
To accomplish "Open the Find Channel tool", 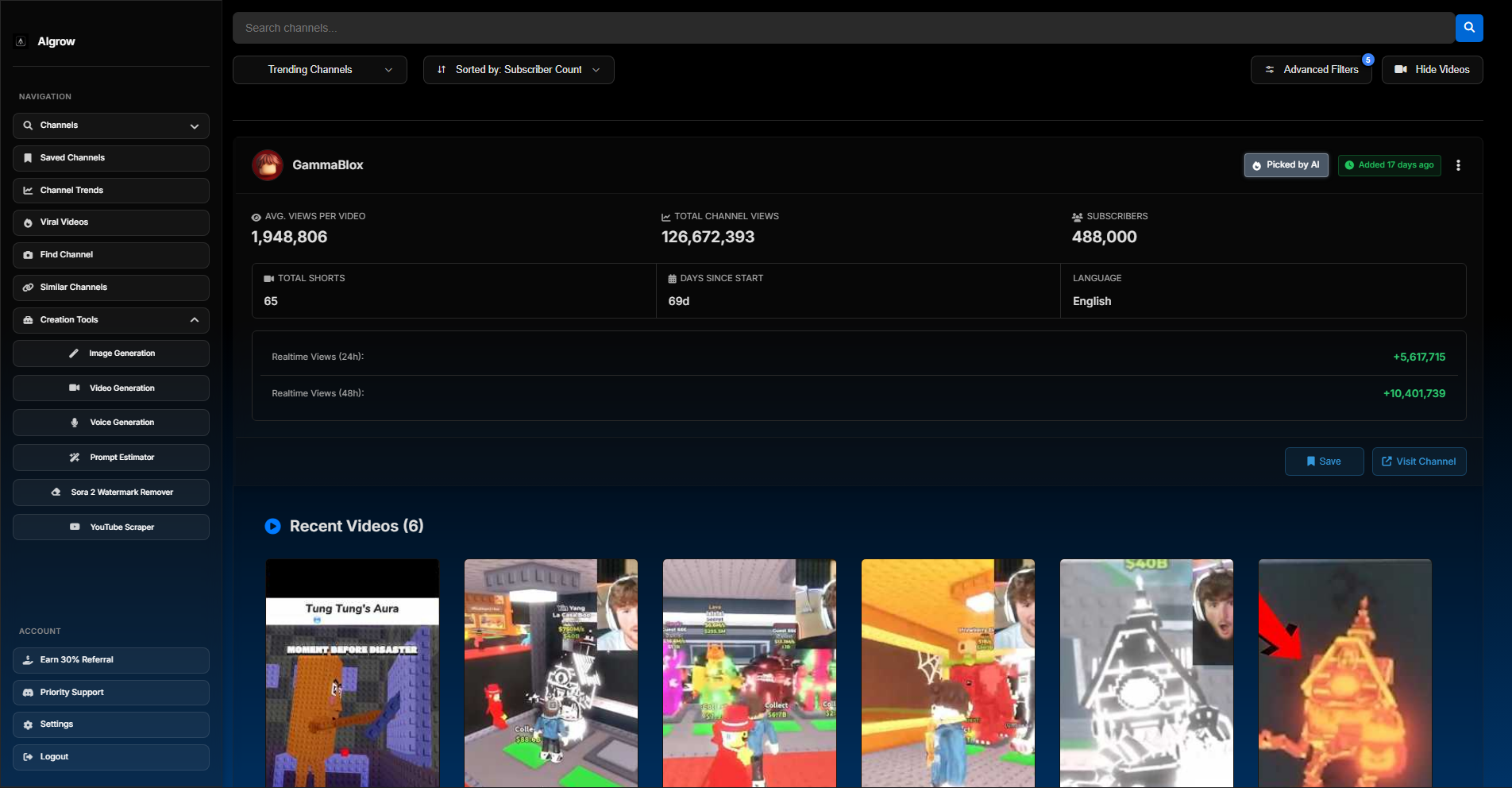I will [110, 254].
